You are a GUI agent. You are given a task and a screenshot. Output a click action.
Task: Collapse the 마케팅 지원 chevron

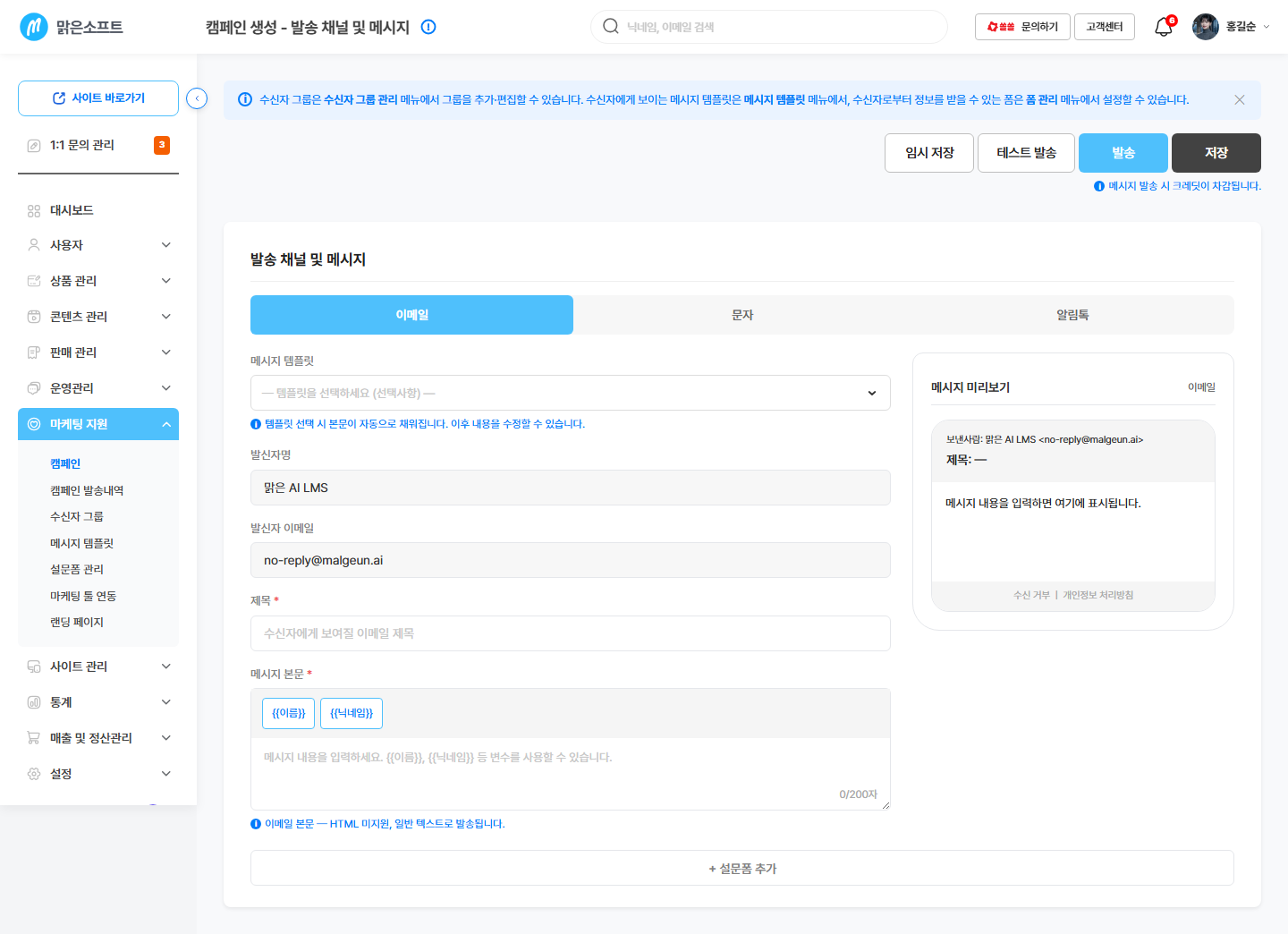coord(166,424)
